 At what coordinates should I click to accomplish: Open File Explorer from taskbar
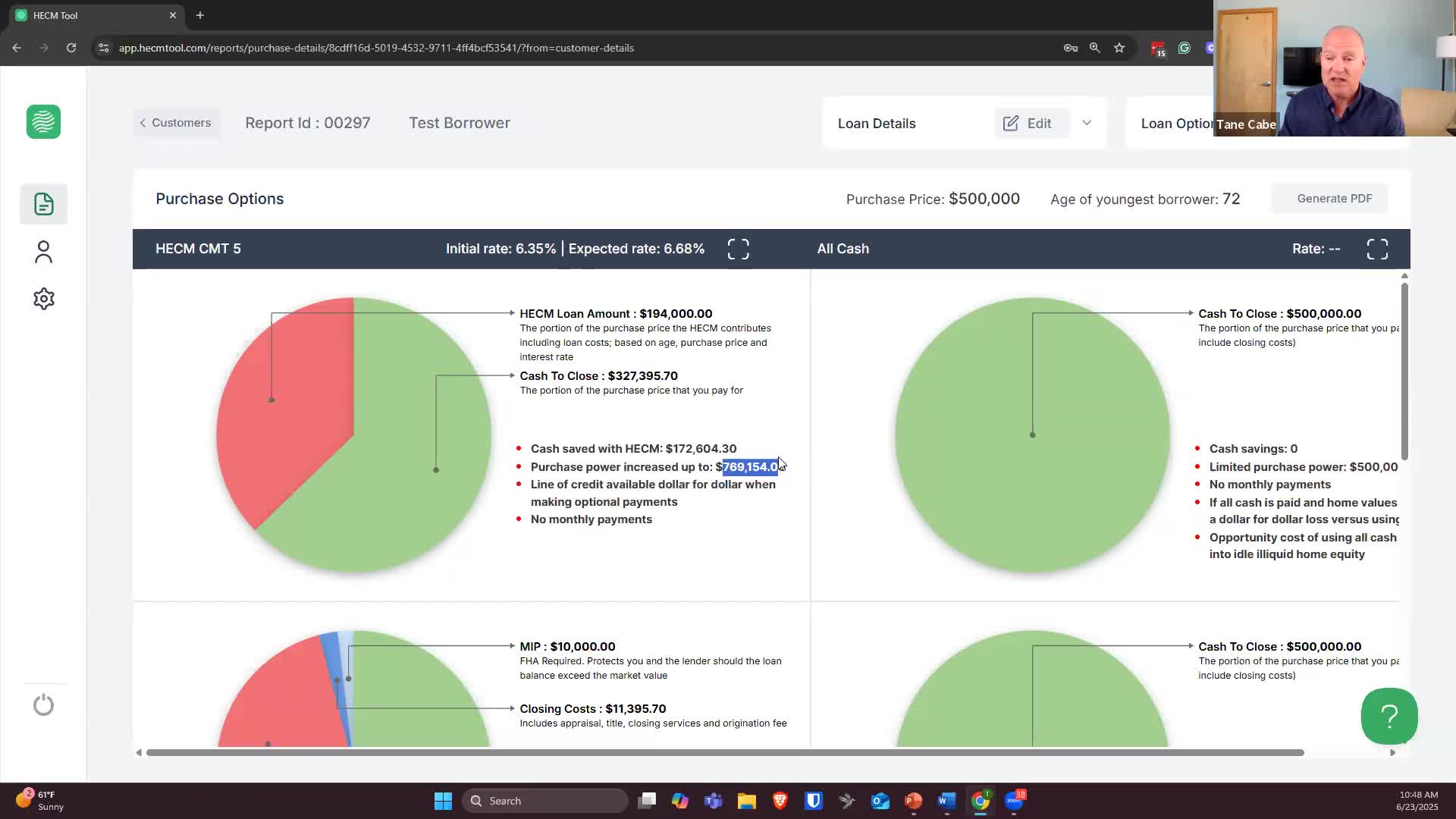click(747, 801)
